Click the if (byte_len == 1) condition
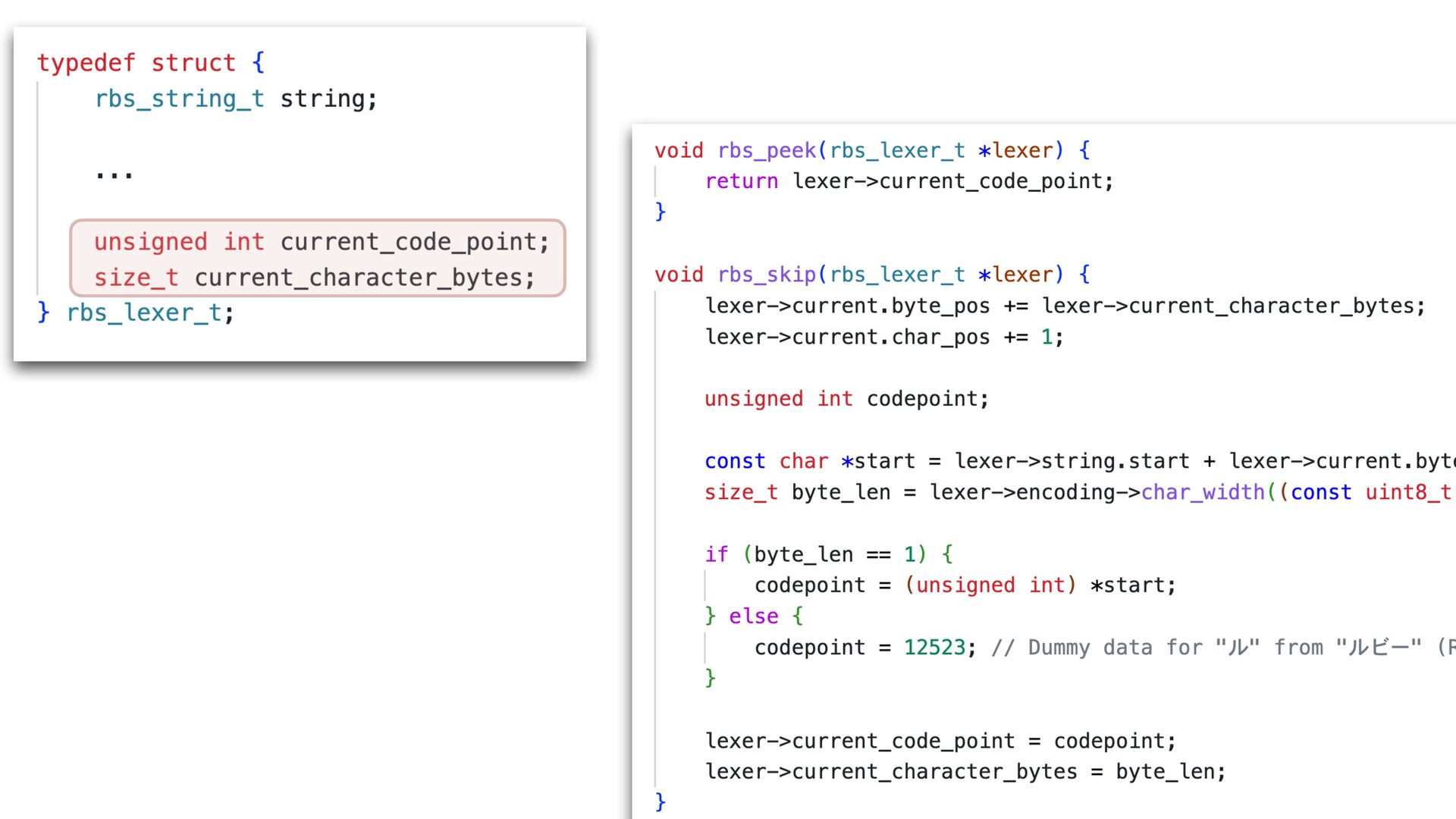Image resolution: width=1456 pixels, height=819 pixels. (x=828, y=554)
